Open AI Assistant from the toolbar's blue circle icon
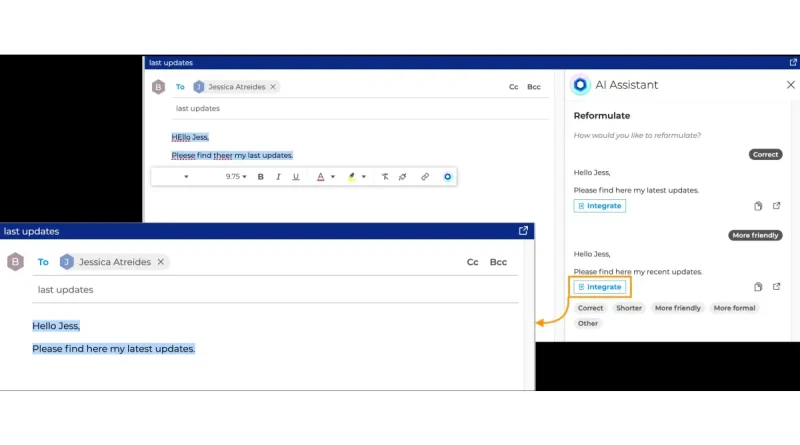The width and height of the screenshot is (800, 445). (447, 177)
